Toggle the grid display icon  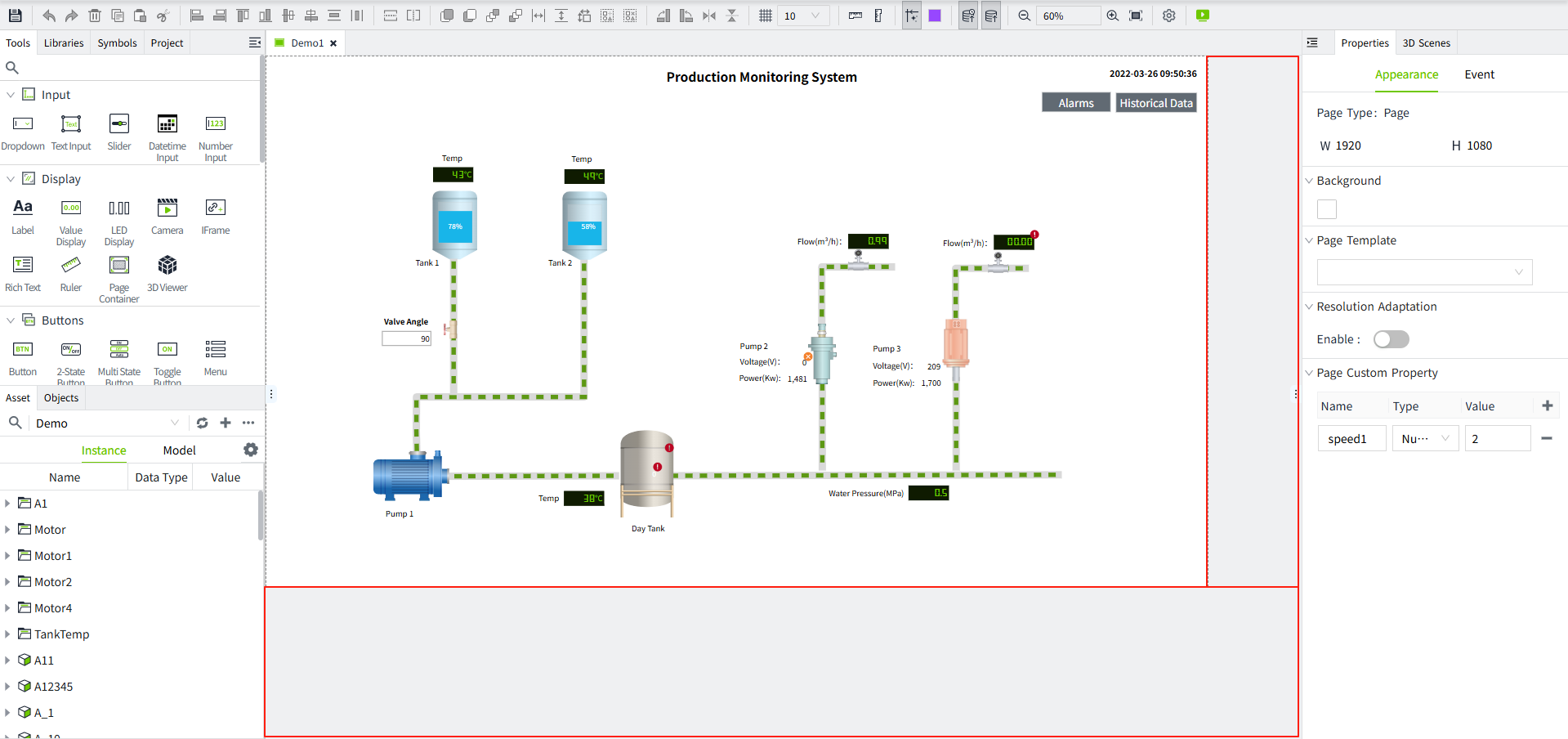[x=765, y=16]
